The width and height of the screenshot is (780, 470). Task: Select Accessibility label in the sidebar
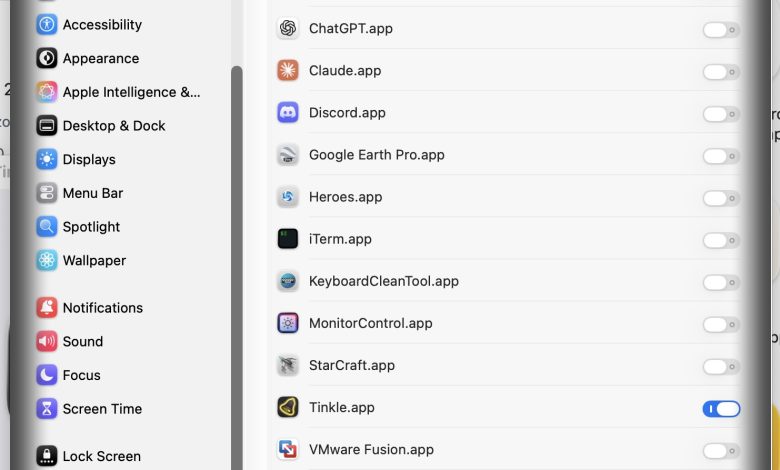tap(102, 25)
